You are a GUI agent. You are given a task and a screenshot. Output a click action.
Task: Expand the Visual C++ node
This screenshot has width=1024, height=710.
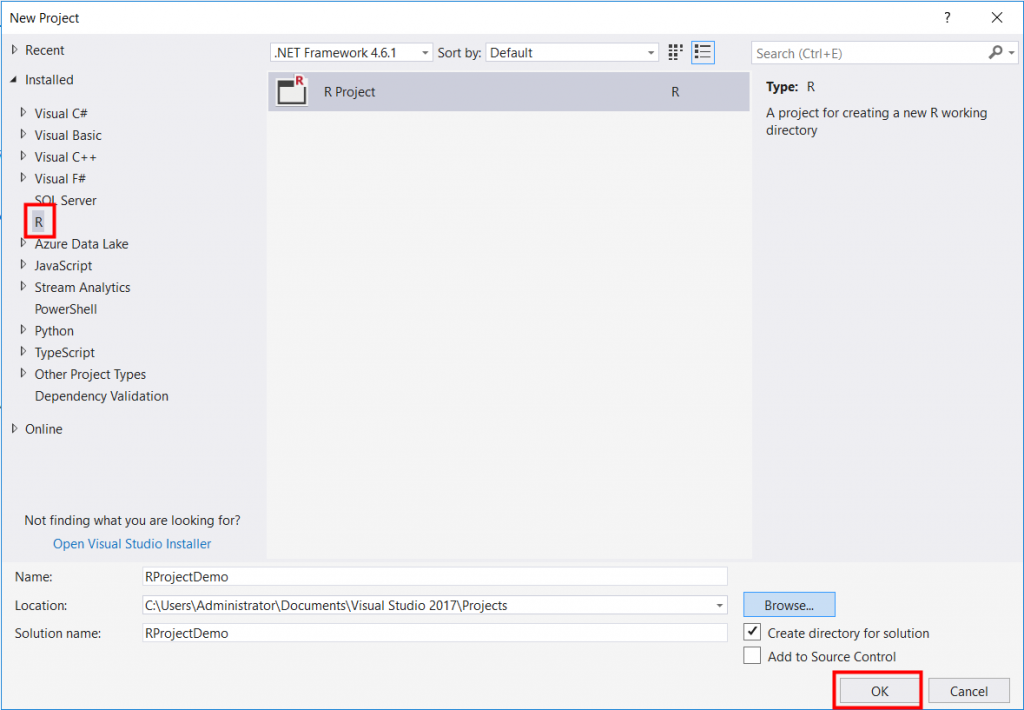click(x=24, y=156)
